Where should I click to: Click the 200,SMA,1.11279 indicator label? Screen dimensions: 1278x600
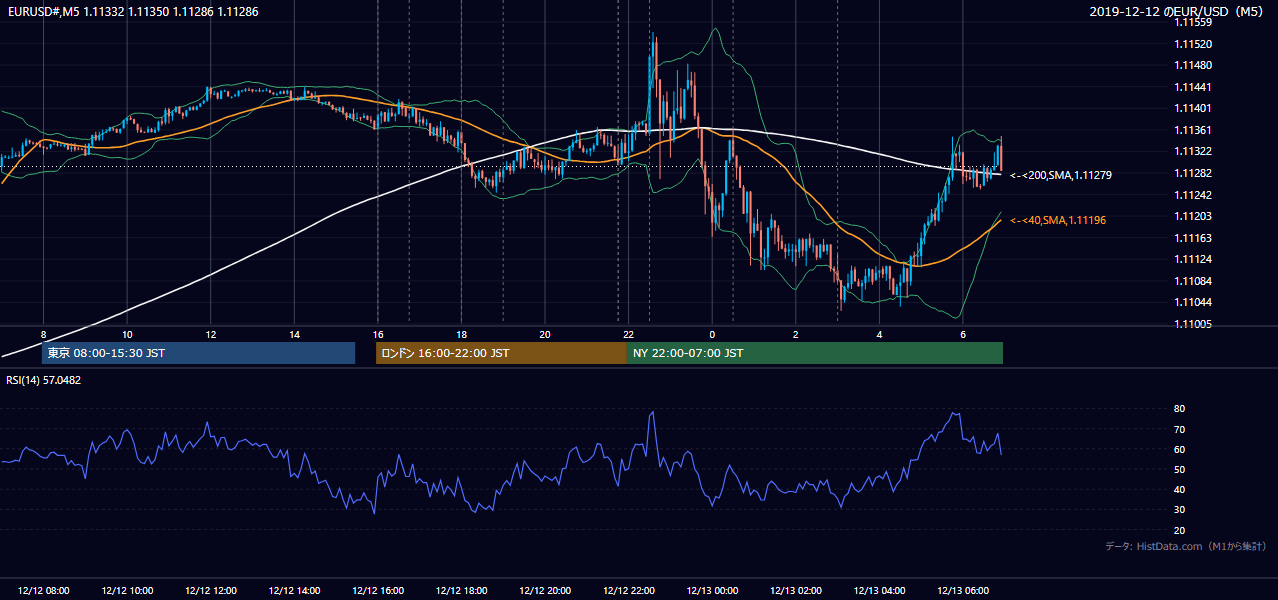[x=1060, y=175]
